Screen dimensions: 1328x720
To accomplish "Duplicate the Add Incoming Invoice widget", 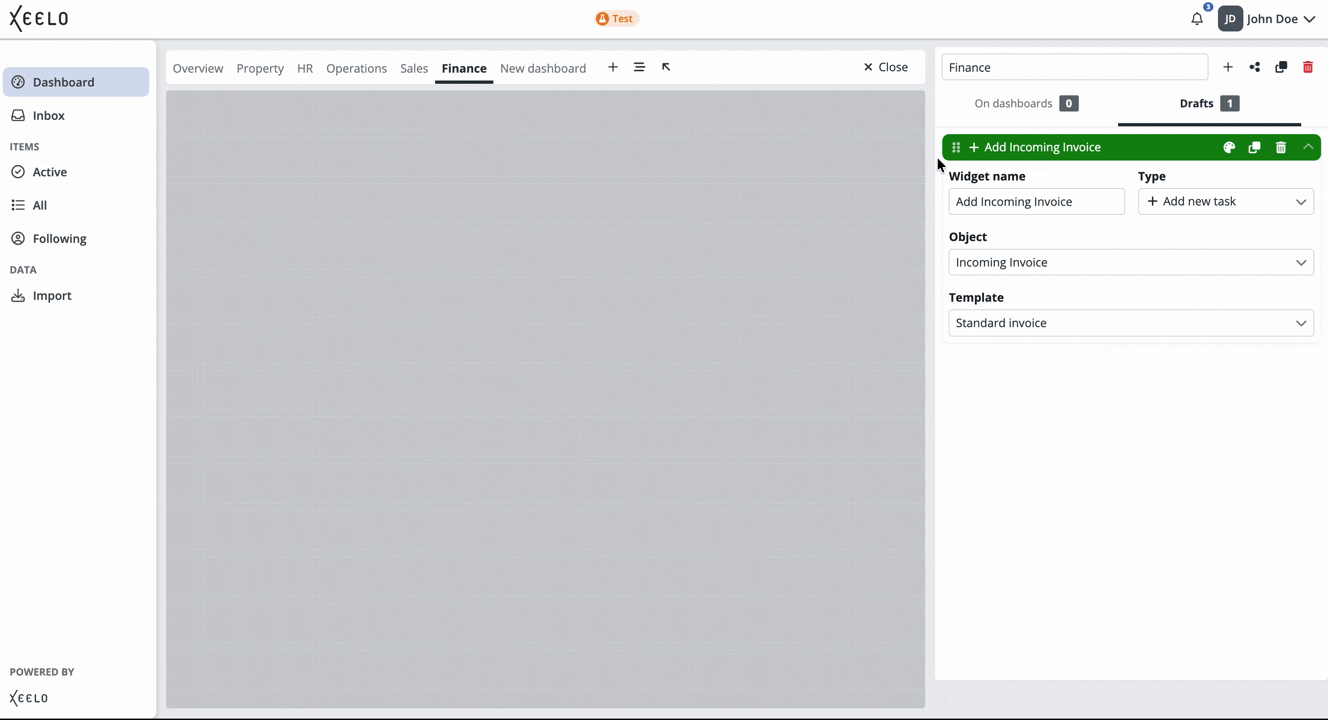I will (1254, 147).
